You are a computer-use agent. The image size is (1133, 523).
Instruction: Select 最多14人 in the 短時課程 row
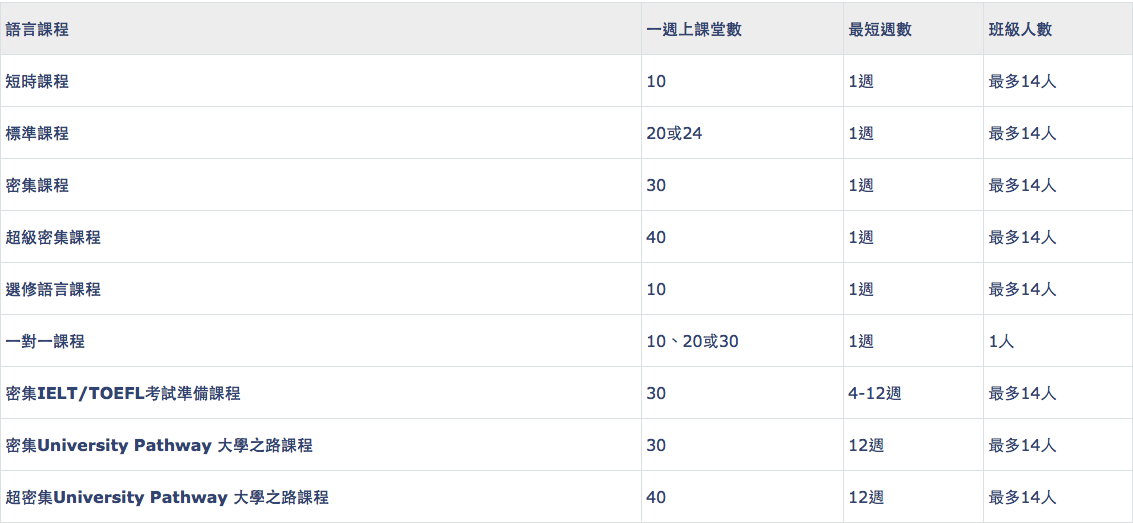tap(1022, 82)
